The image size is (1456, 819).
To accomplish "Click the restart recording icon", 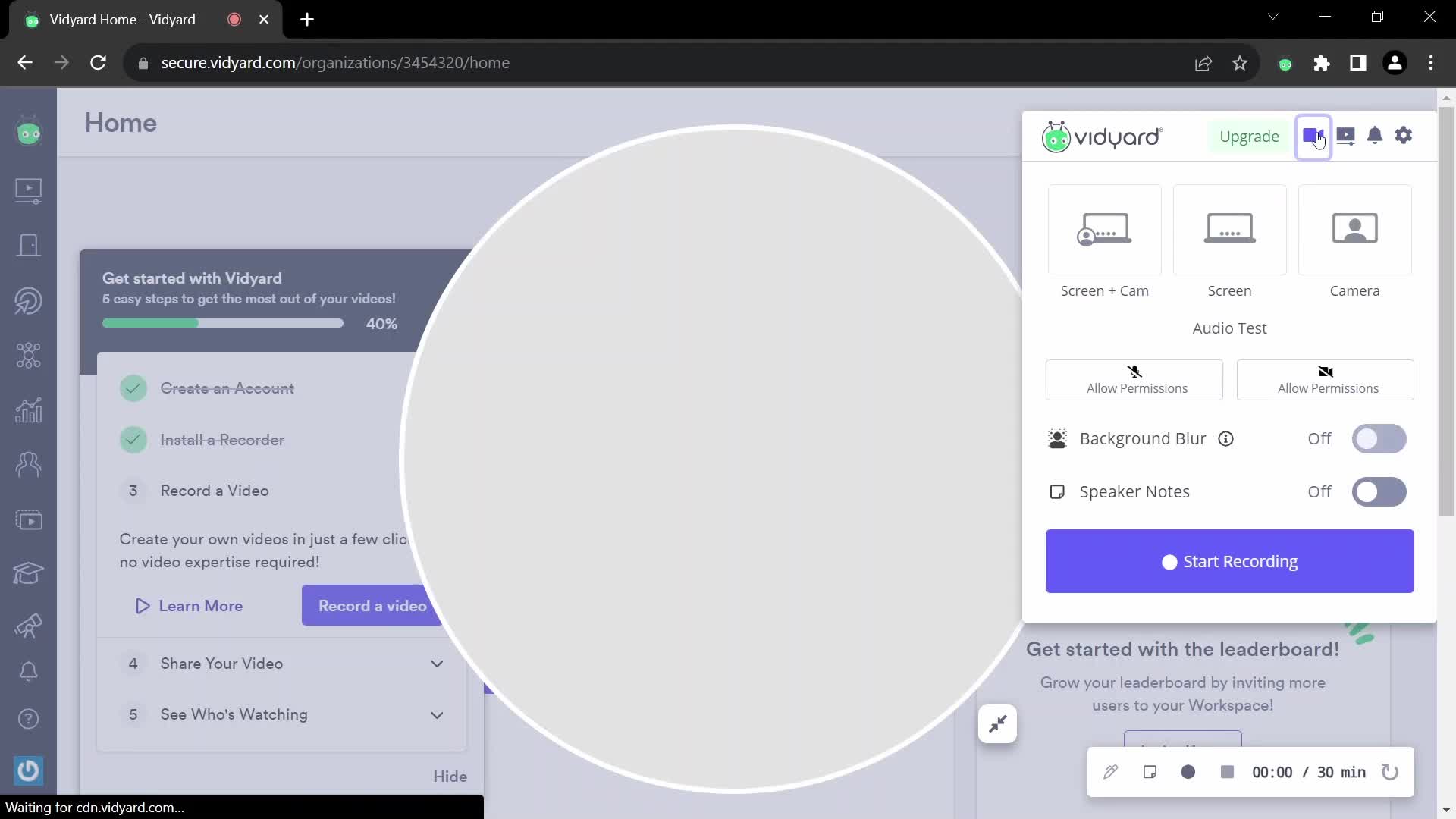I will [x=1389, y=772].
